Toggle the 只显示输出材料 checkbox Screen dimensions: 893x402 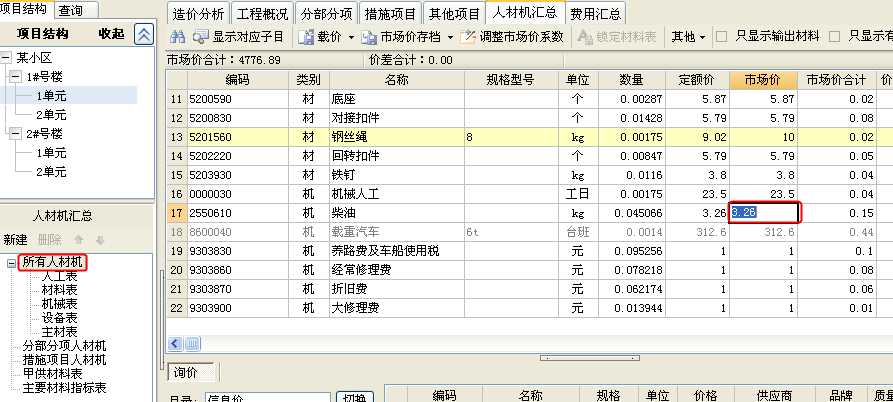pos(722,37)
